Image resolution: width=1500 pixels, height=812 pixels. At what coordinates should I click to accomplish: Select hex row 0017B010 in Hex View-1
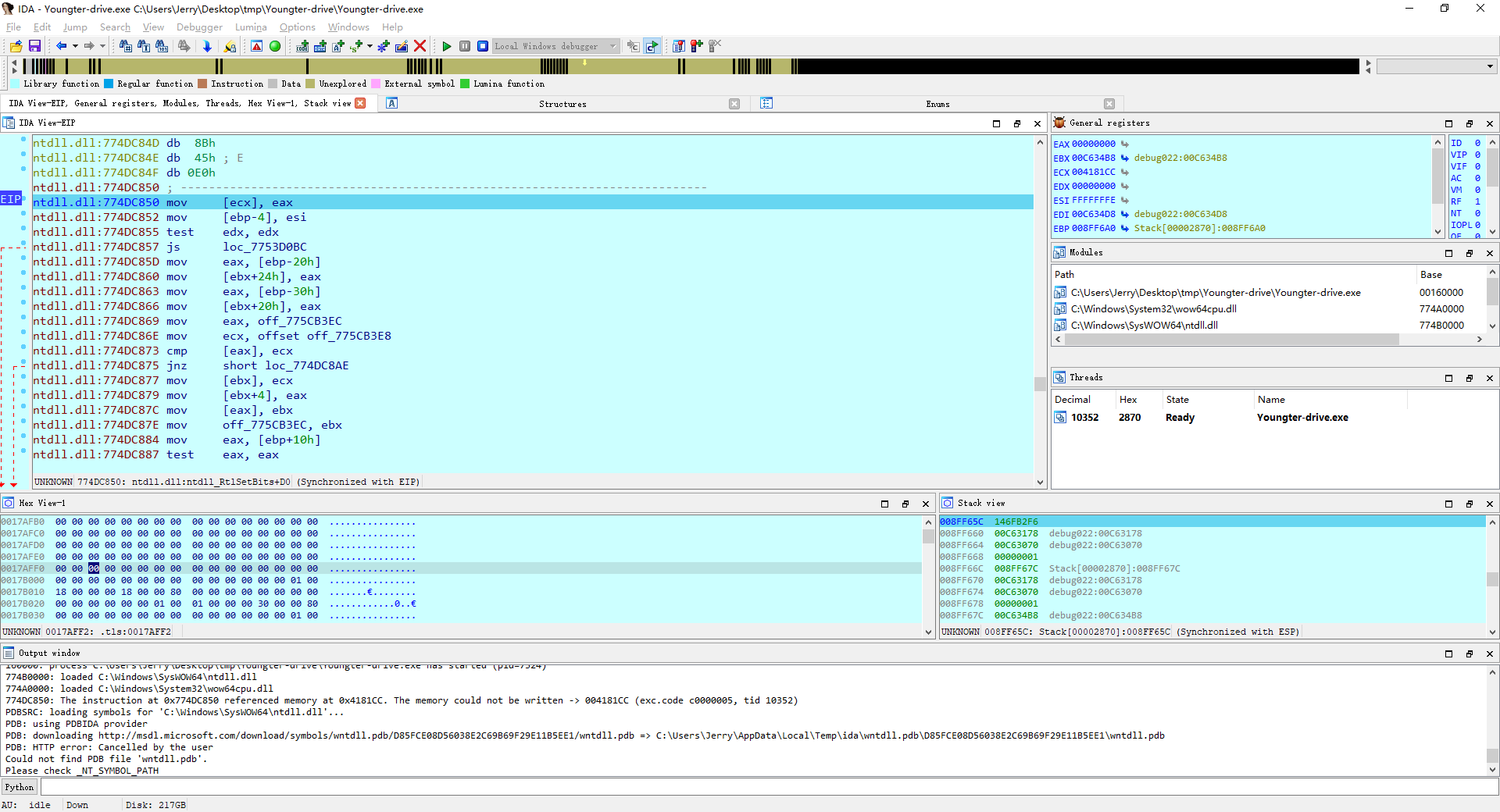(x=461, y=592)
